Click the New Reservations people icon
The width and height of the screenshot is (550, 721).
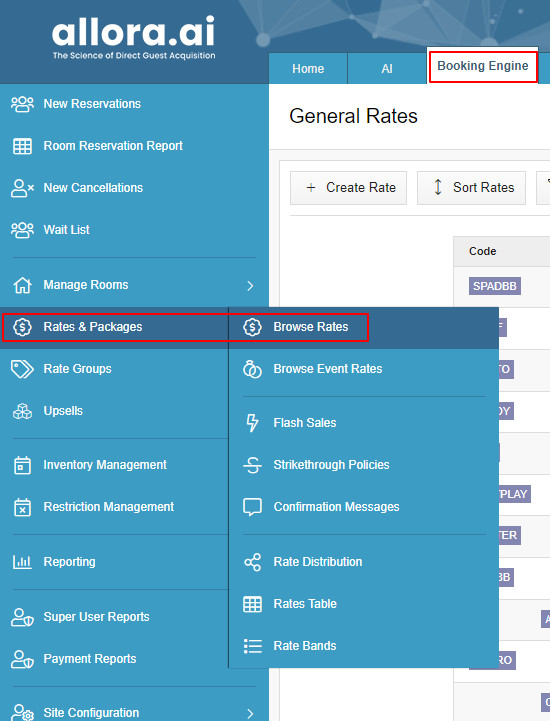pos(22,104)
